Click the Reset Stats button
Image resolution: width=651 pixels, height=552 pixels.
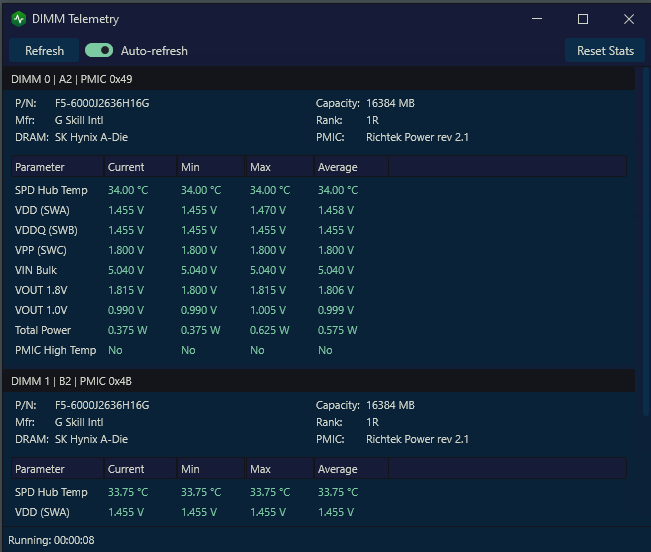[x=605, y=51]
